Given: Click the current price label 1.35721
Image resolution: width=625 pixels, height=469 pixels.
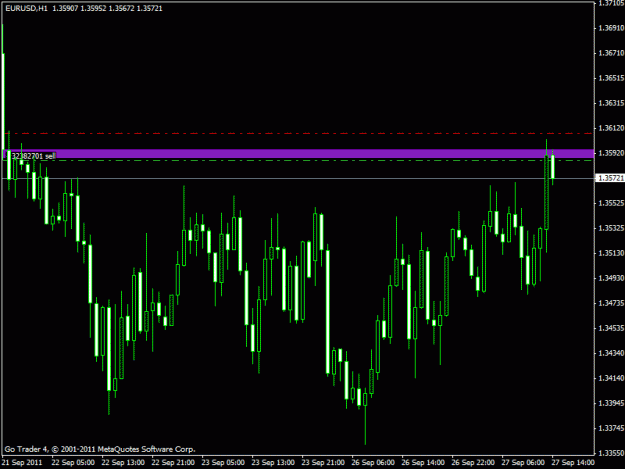Looking at the screenshot, I should (610, 178).
